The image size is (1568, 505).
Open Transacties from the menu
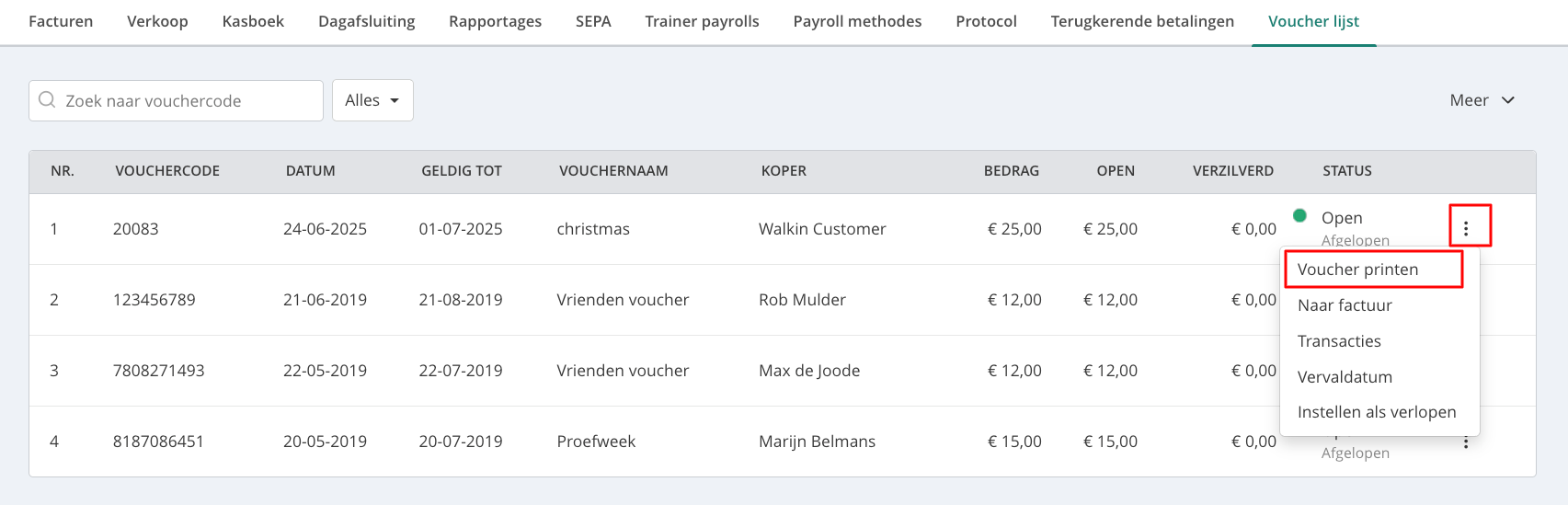1339,341
